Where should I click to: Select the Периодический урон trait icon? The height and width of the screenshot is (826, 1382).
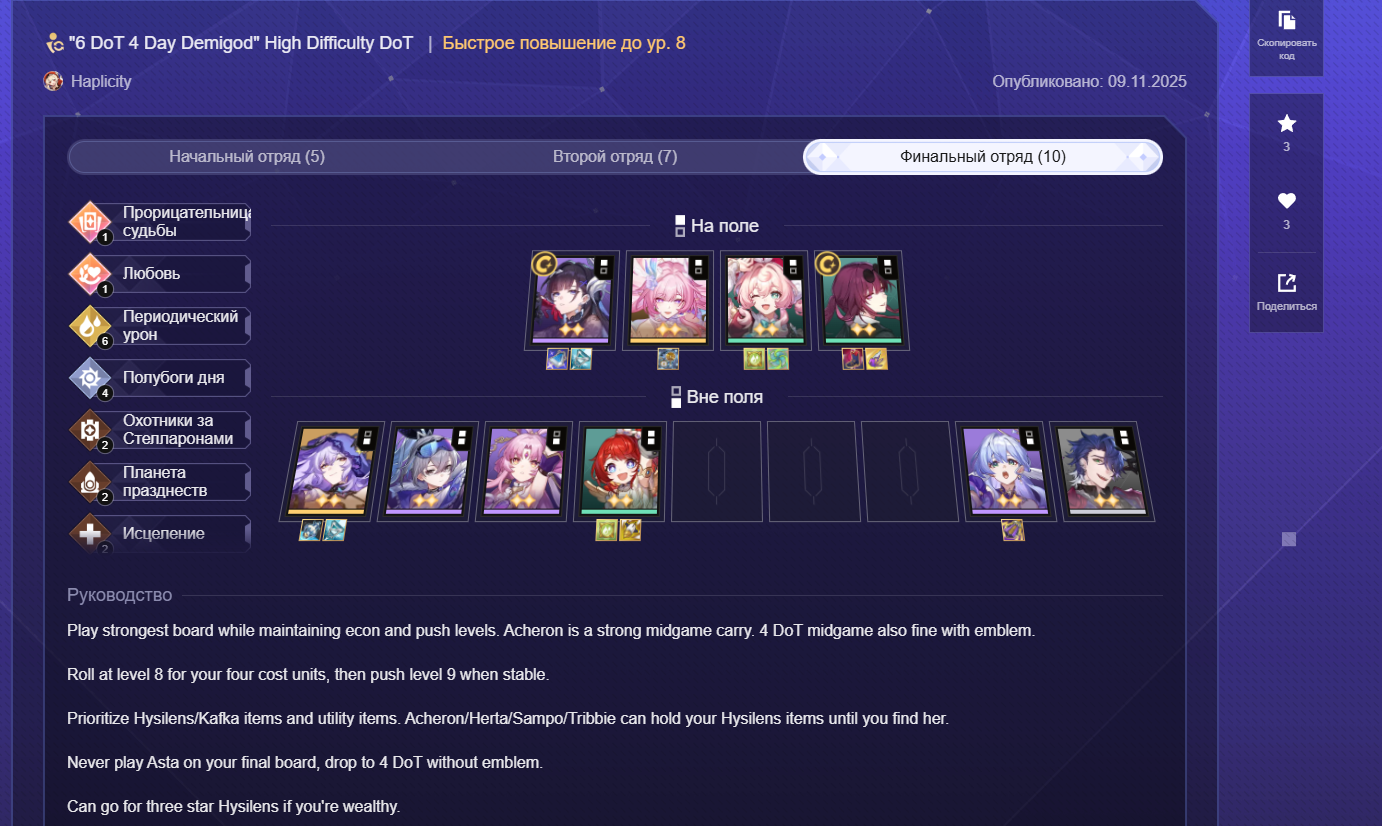pos(88,326)
